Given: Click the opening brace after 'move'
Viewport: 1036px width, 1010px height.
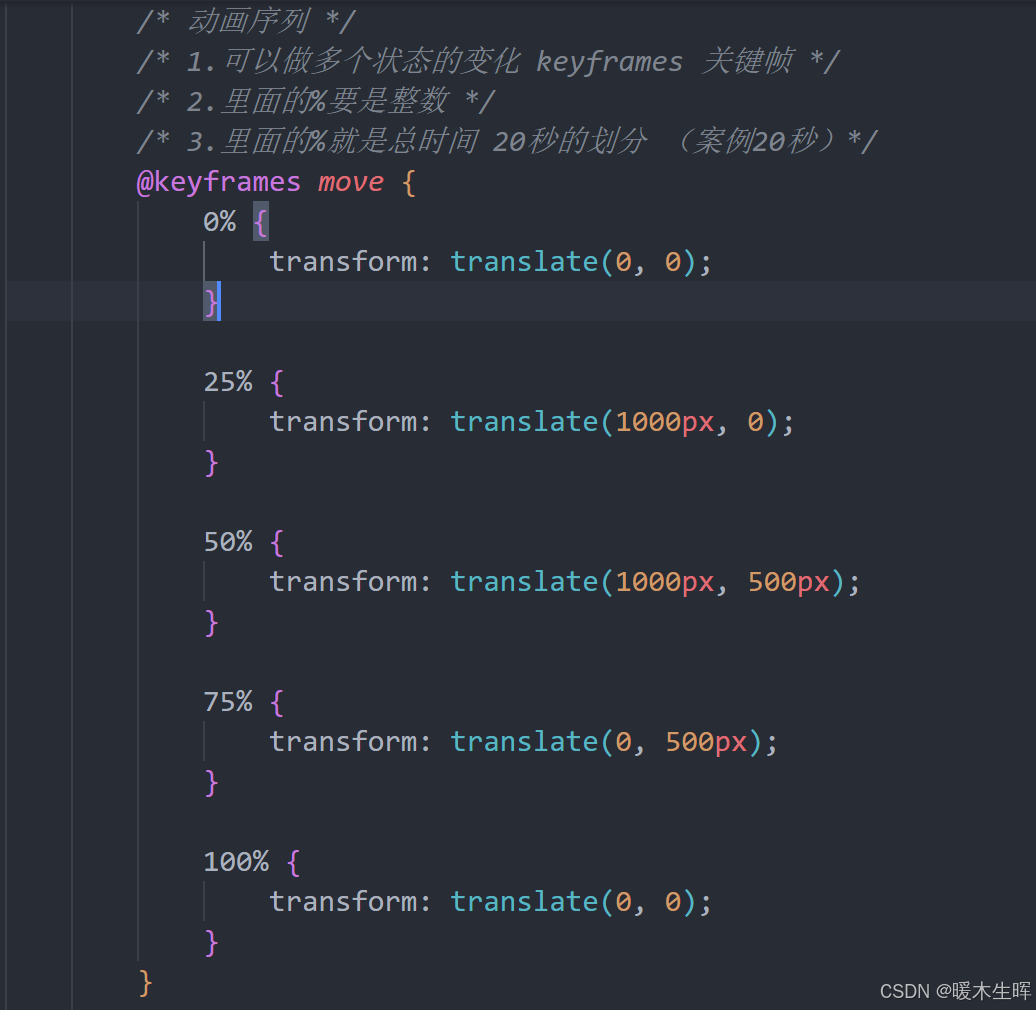Looking at the screenshot, I should point(409,182).
